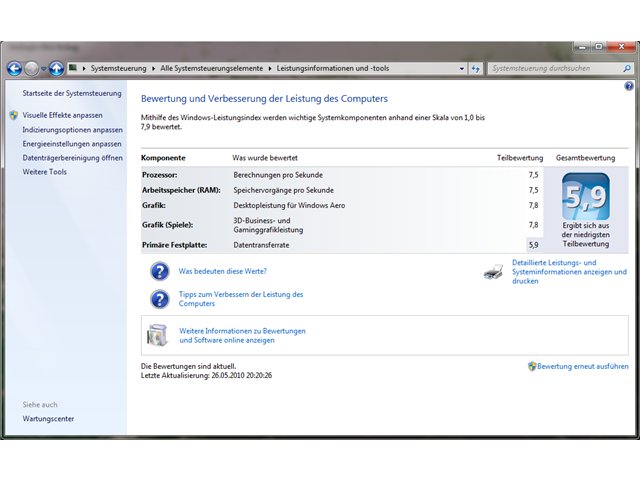Click the printer icon for detailed information

(493, 271)
